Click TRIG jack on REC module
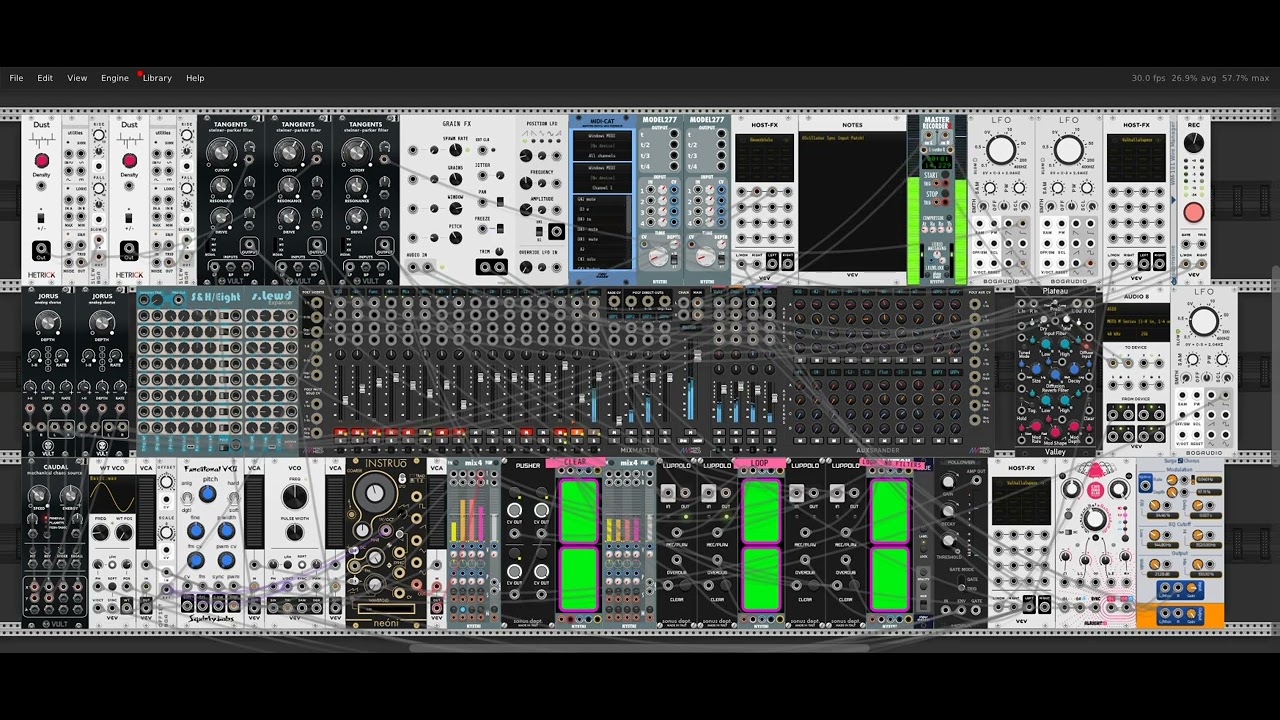The height and width of the screenshot is (720, 1280). (1201, 246)
